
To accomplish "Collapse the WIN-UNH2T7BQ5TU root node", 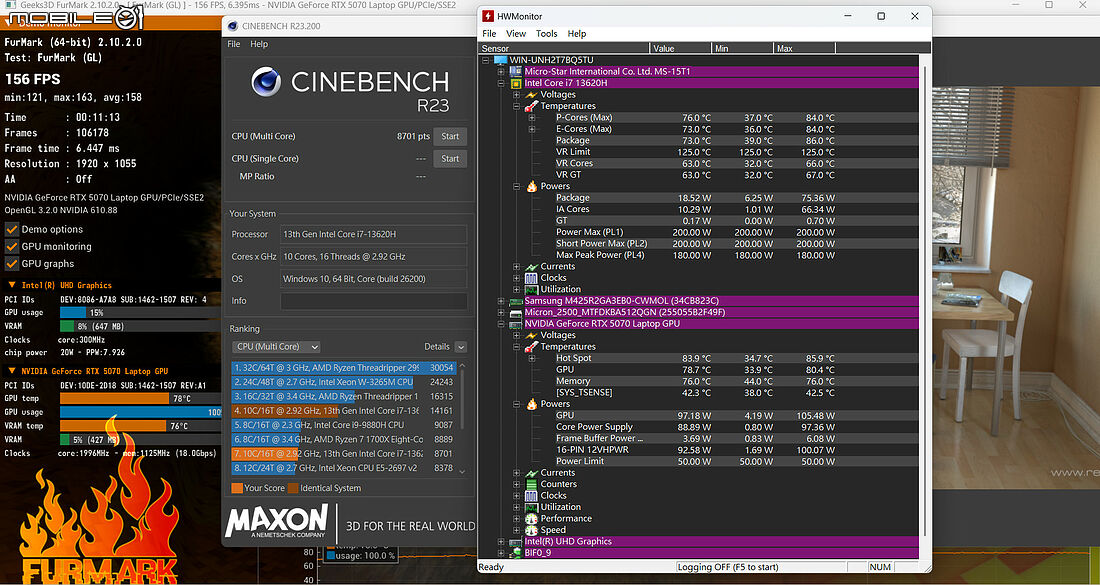I will tap(485, 60).
